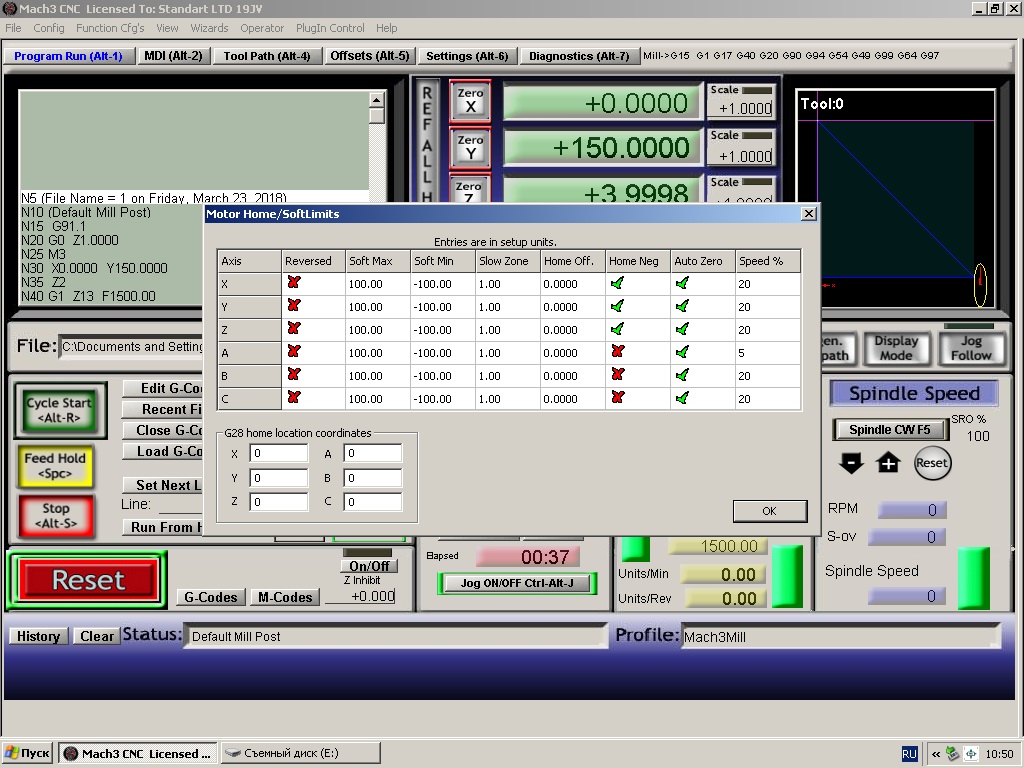Click G28 Y coordinate field
This screenshot has width=1024, height=768.
278,478
